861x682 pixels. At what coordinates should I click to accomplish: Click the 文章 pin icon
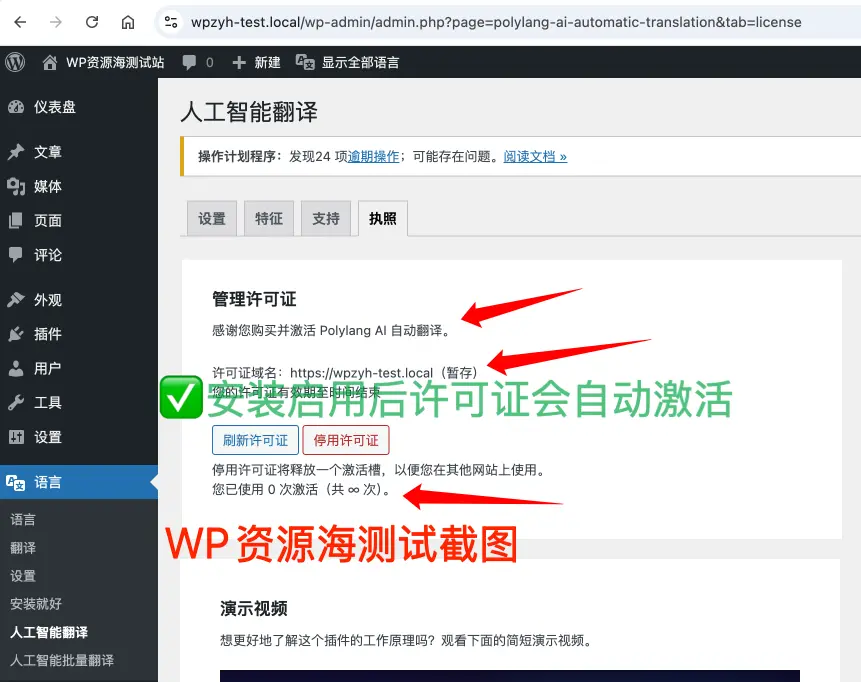tap(16, 152)
